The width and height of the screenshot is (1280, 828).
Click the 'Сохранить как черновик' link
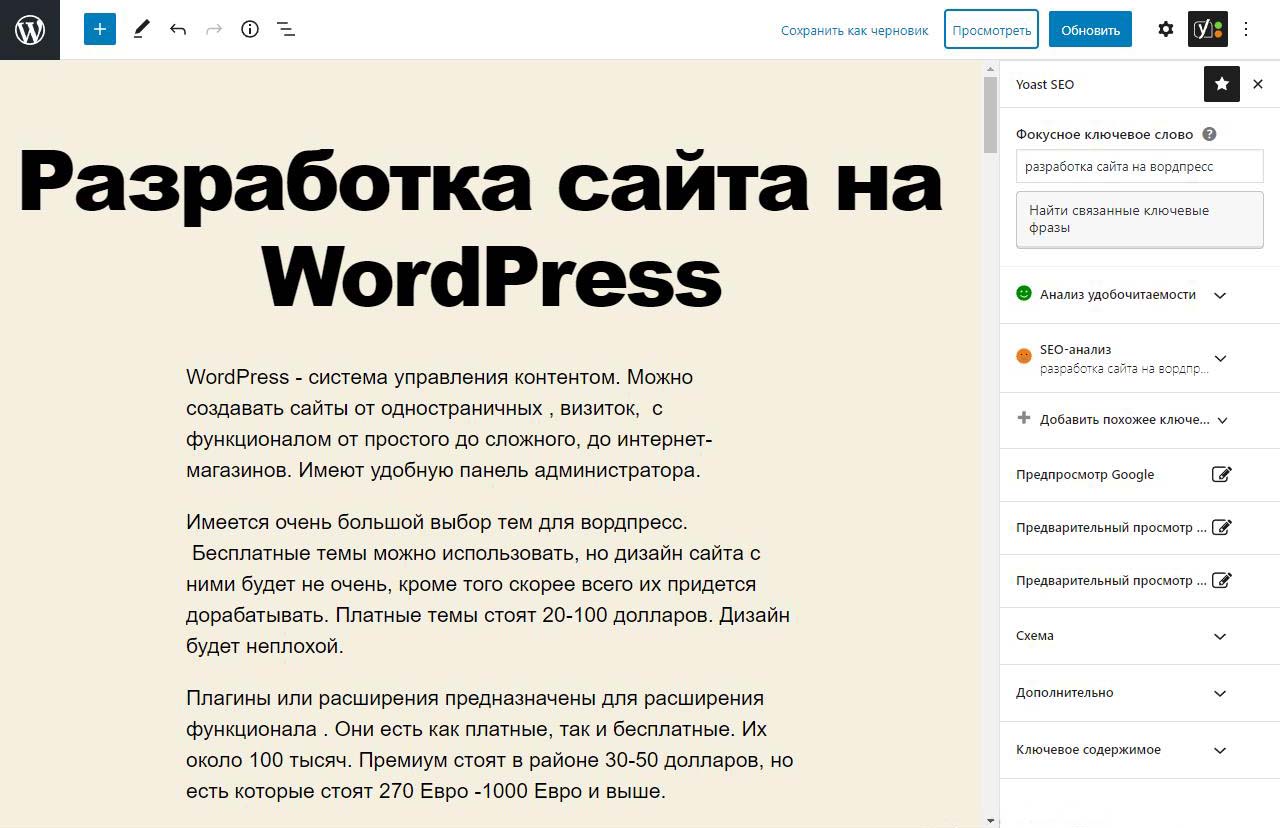854,30
